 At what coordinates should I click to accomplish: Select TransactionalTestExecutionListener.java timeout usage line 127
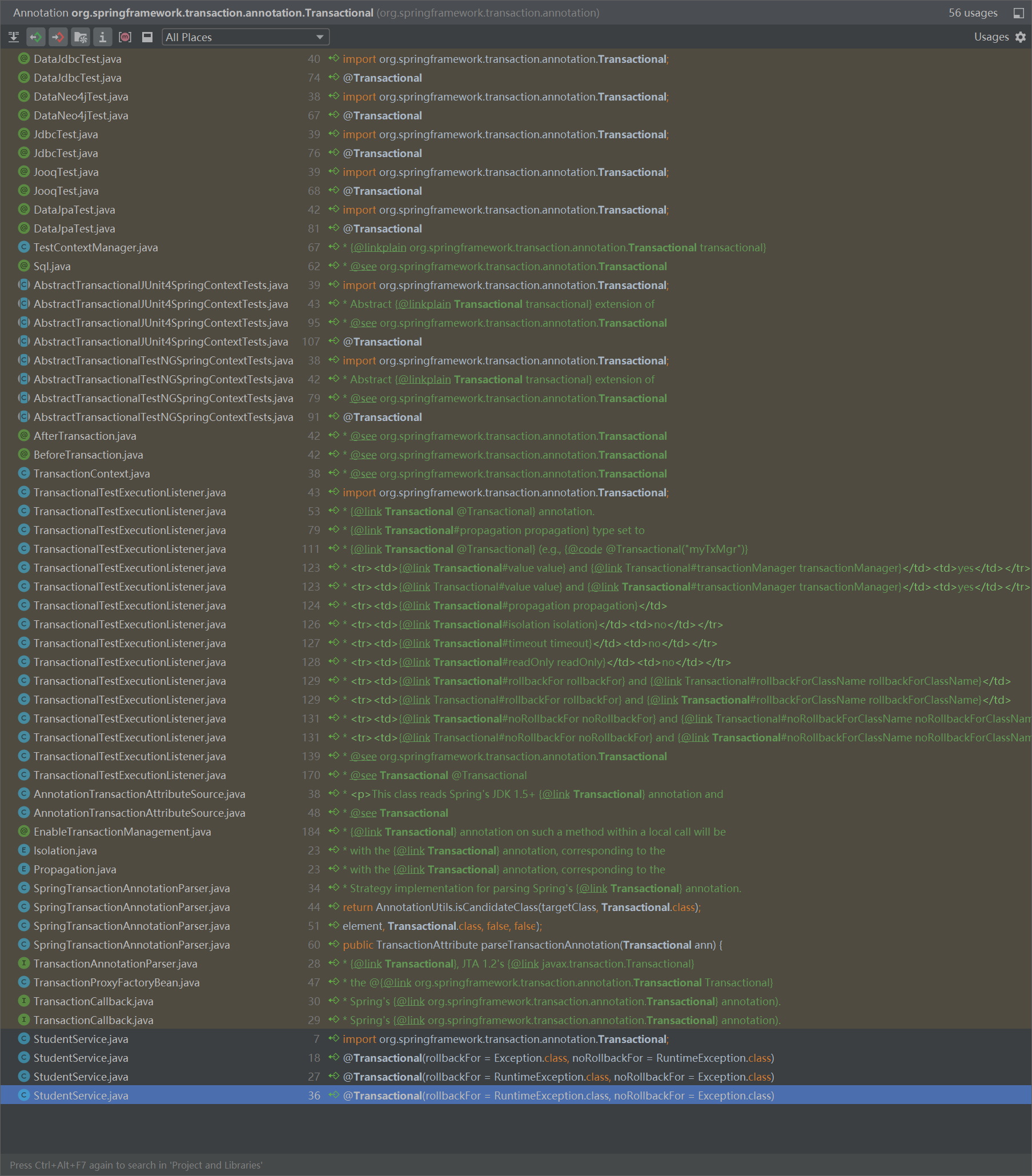pyautogui.click(x=516, y=643)
